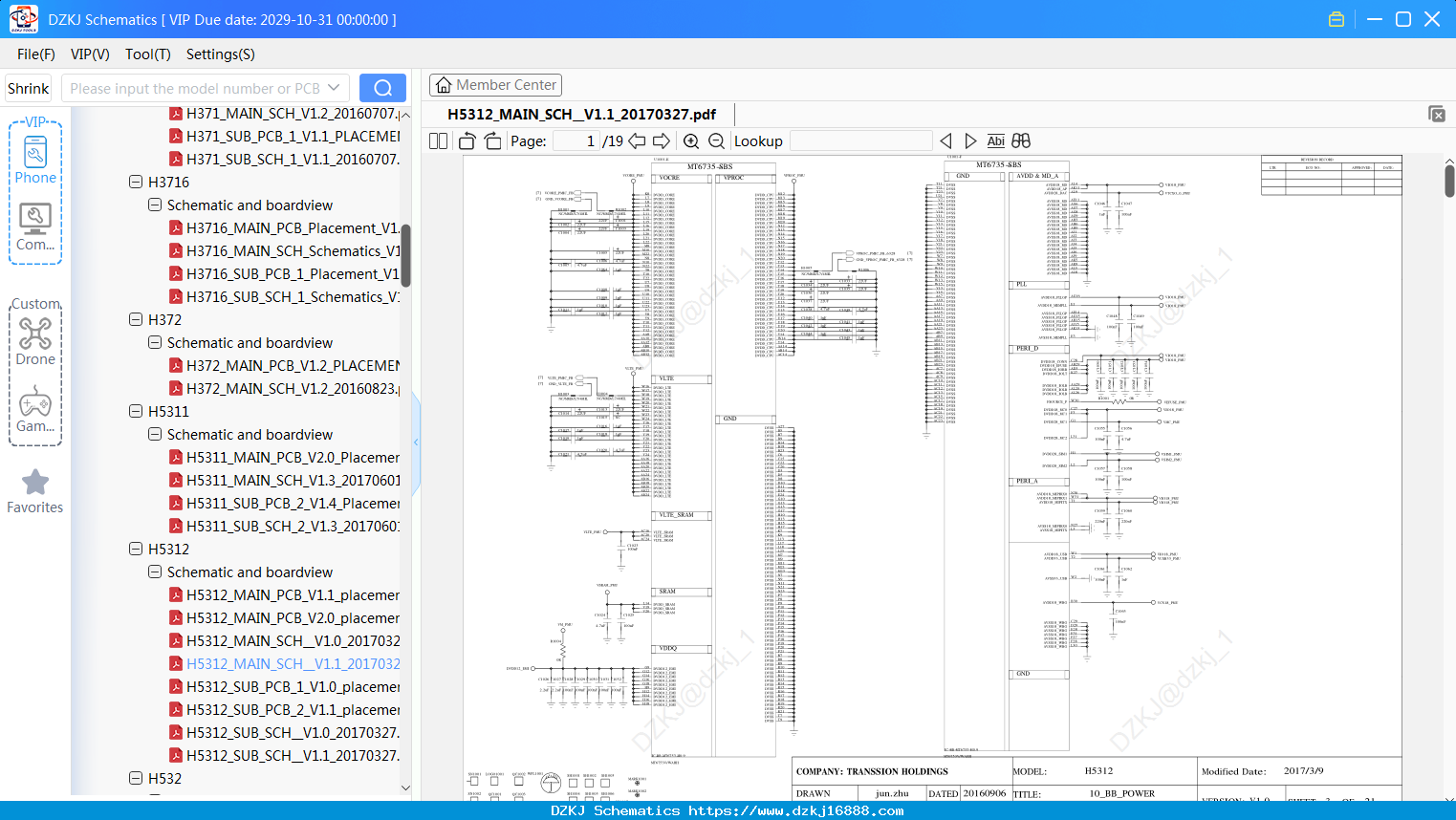Image resolution: width=1456 pixels, height=820 pixels.
Task: Collapse Schematic and boardview under H3716
Action: pos(155,205)
